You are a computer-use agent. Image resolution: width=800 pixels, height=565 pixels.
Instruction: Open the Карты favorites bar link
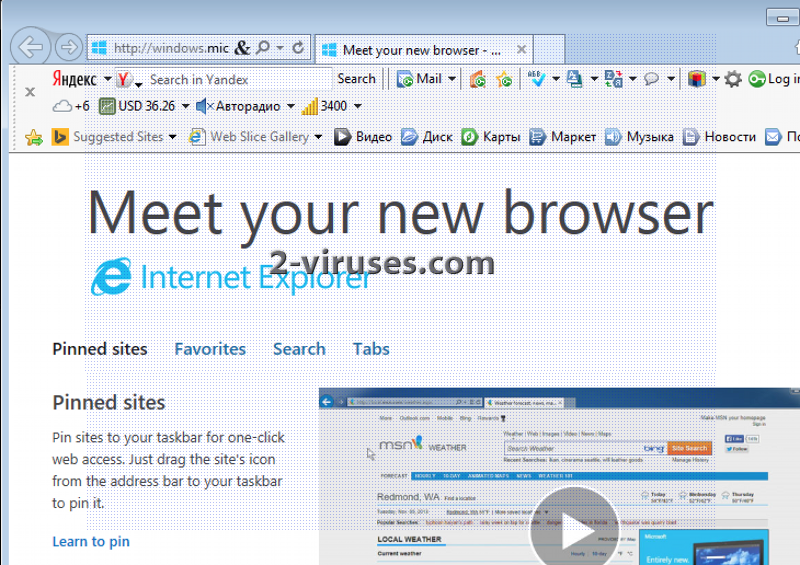click(x=490, y=137)
